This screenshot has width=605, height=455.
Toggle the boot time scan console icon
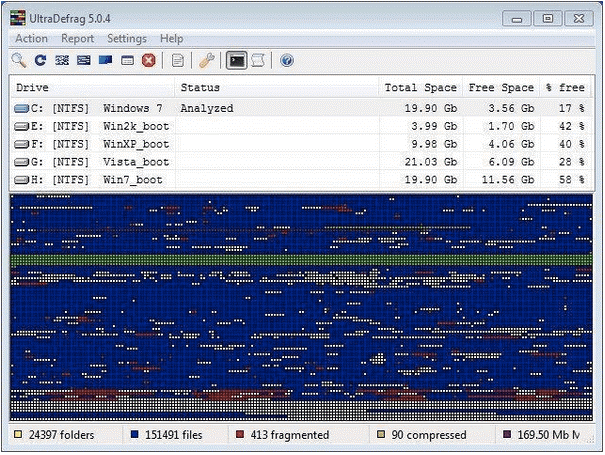pos(237,61)
